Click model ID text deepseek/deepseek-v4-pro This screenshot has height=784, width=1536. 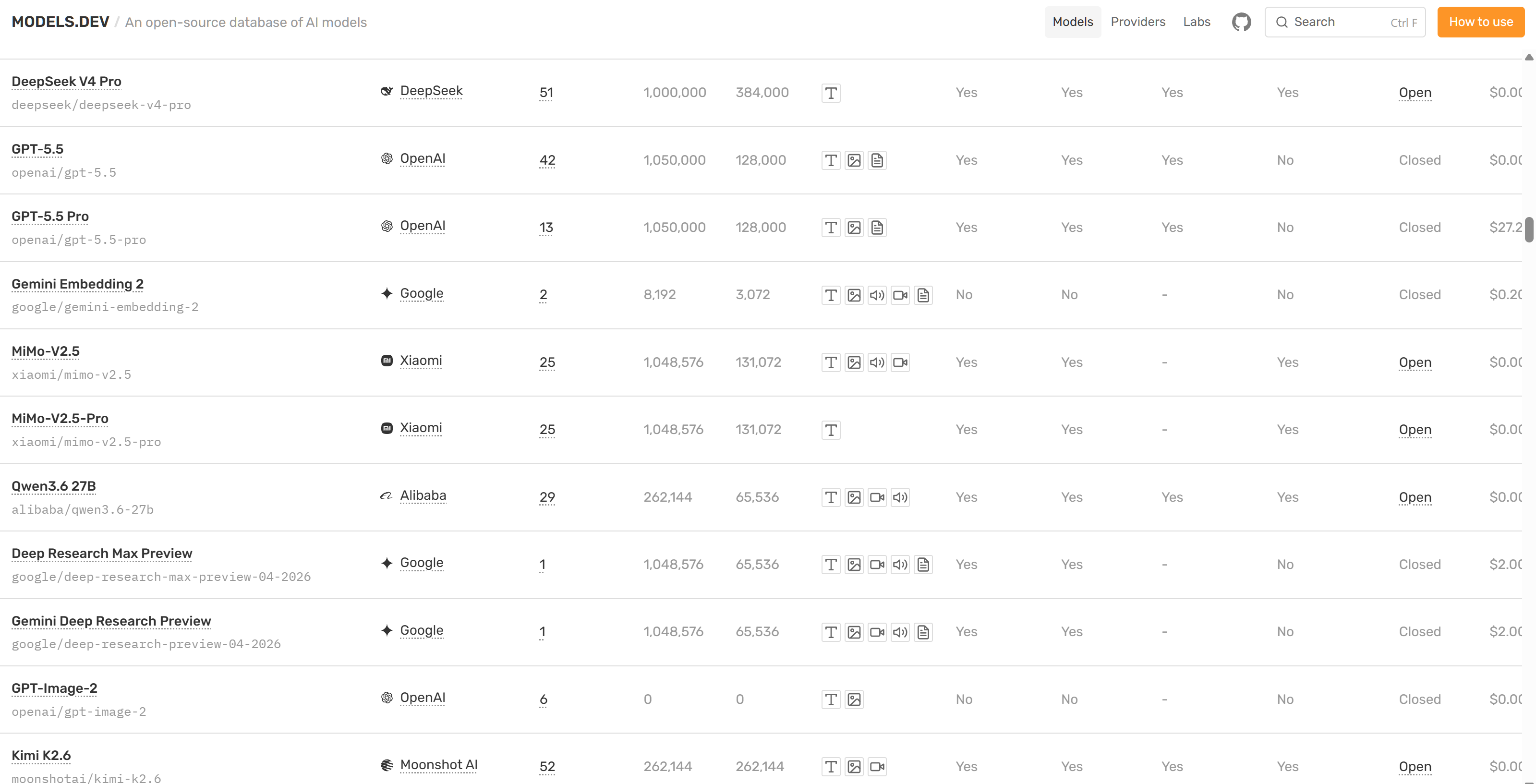(101, 105)
